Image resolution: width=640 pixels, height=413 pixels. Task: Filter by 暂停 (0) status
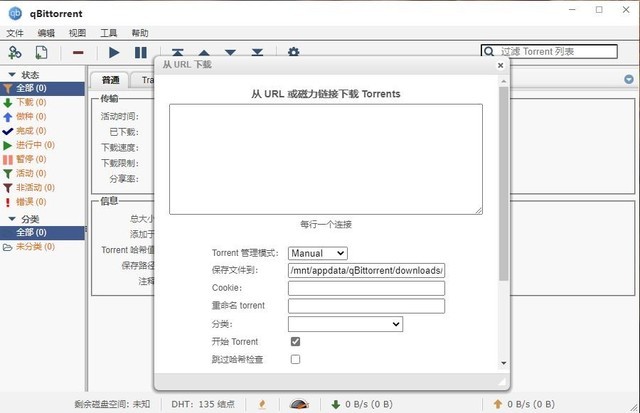42,159
